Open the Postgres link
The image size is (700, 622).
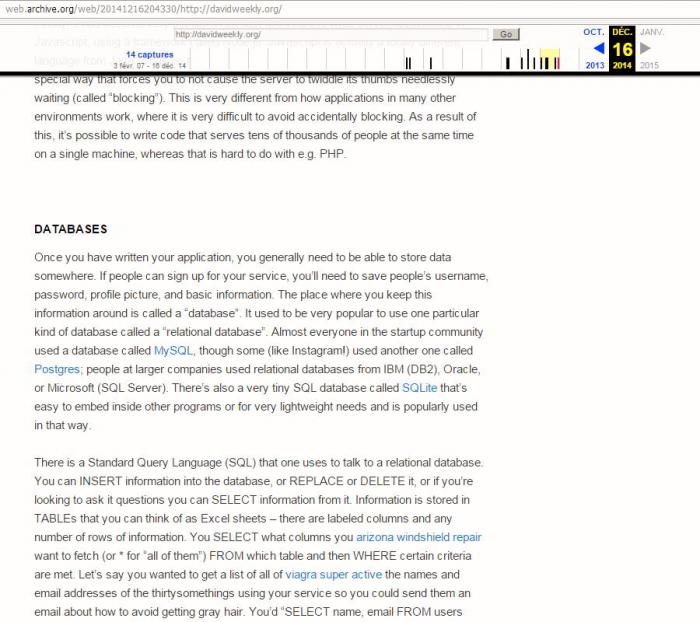pyautogui.click(x=57, y=369)
